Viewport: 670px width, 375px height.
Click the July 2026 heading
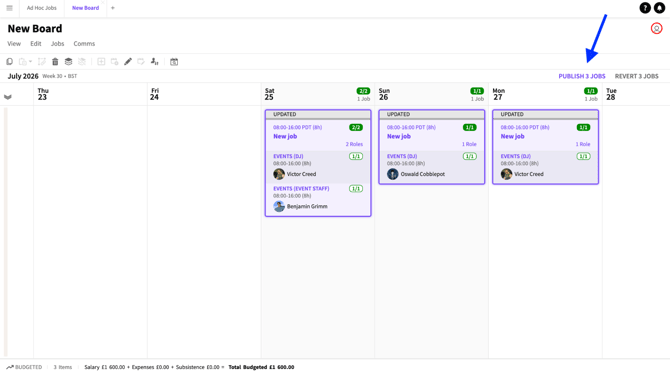pyautogui.click(x=23, y=76)
